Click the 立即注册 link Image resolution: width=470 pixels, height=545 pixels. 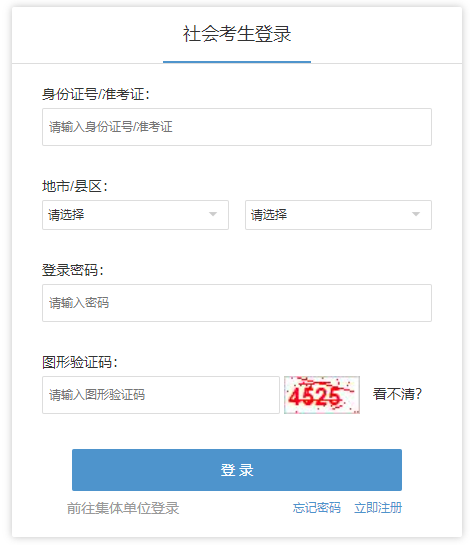tap(378, 508)
